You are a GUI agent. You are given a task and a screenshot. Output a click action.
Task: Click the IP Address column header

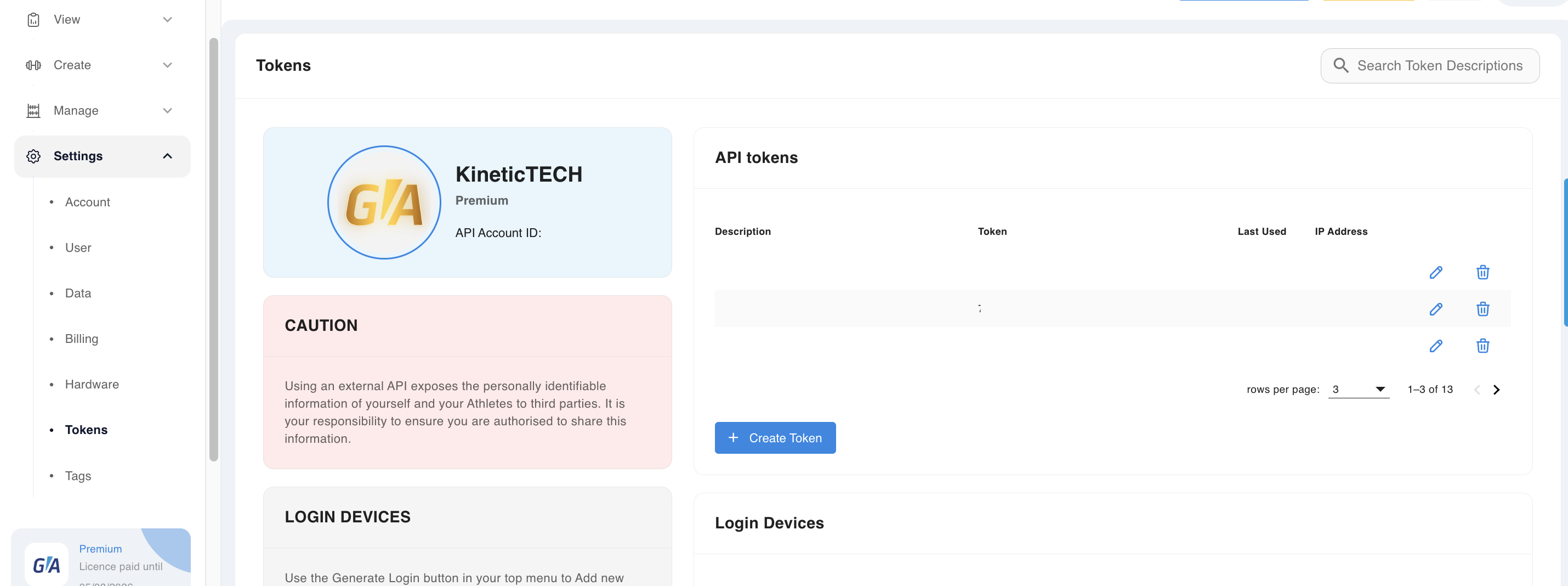[1341, 232]
